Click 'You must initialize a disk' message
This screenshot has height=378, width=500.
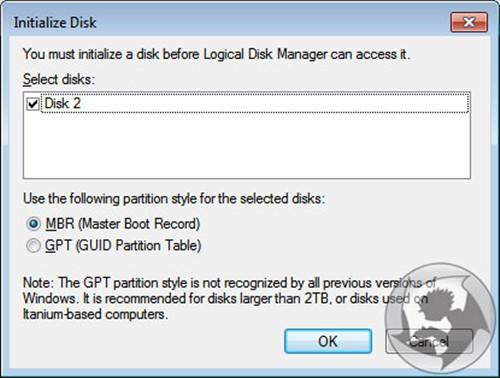click(216, 54)
